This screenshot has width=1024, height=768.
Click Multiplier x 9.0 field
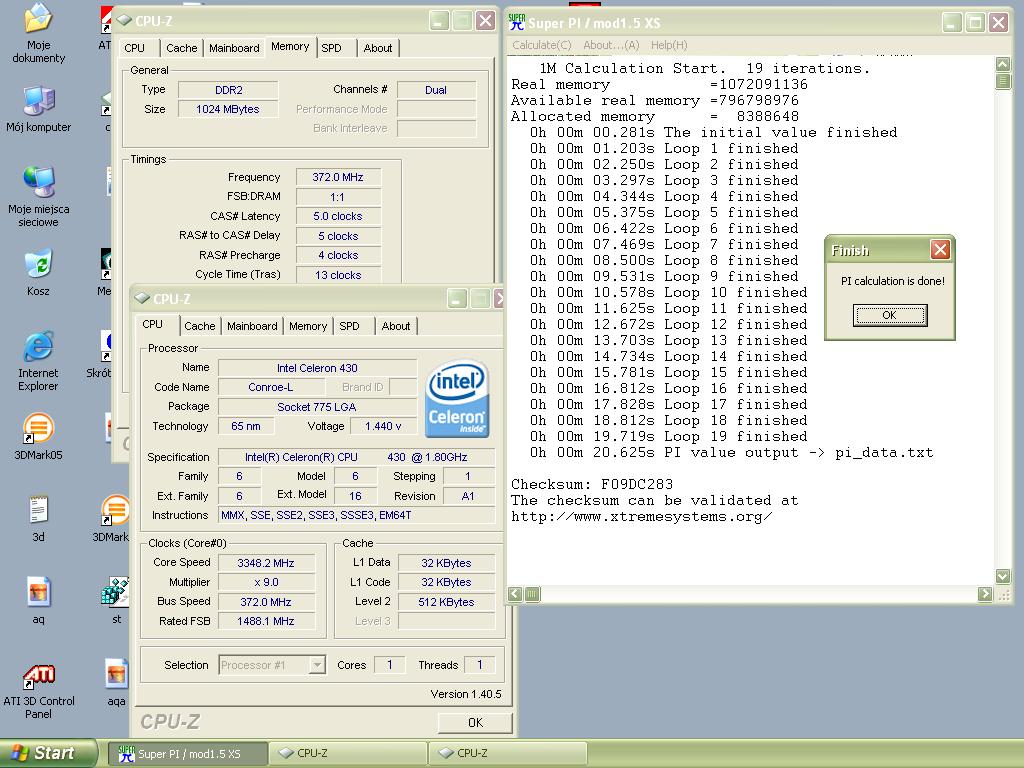tap(266, 583)
